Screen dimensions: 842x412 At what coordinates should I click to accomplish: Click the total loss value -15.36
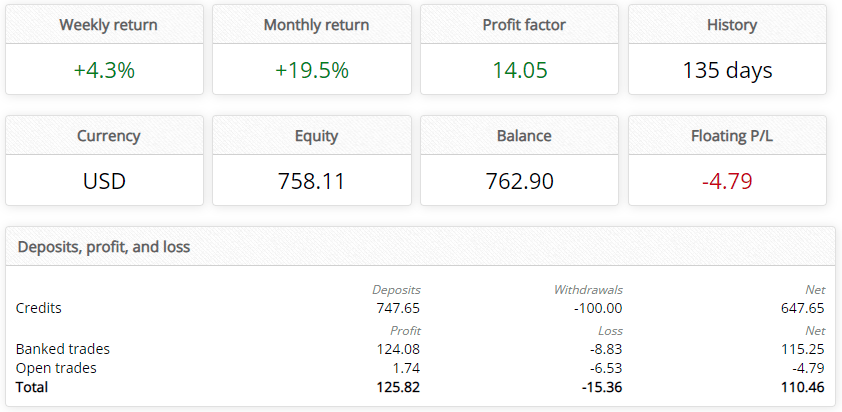599,386
